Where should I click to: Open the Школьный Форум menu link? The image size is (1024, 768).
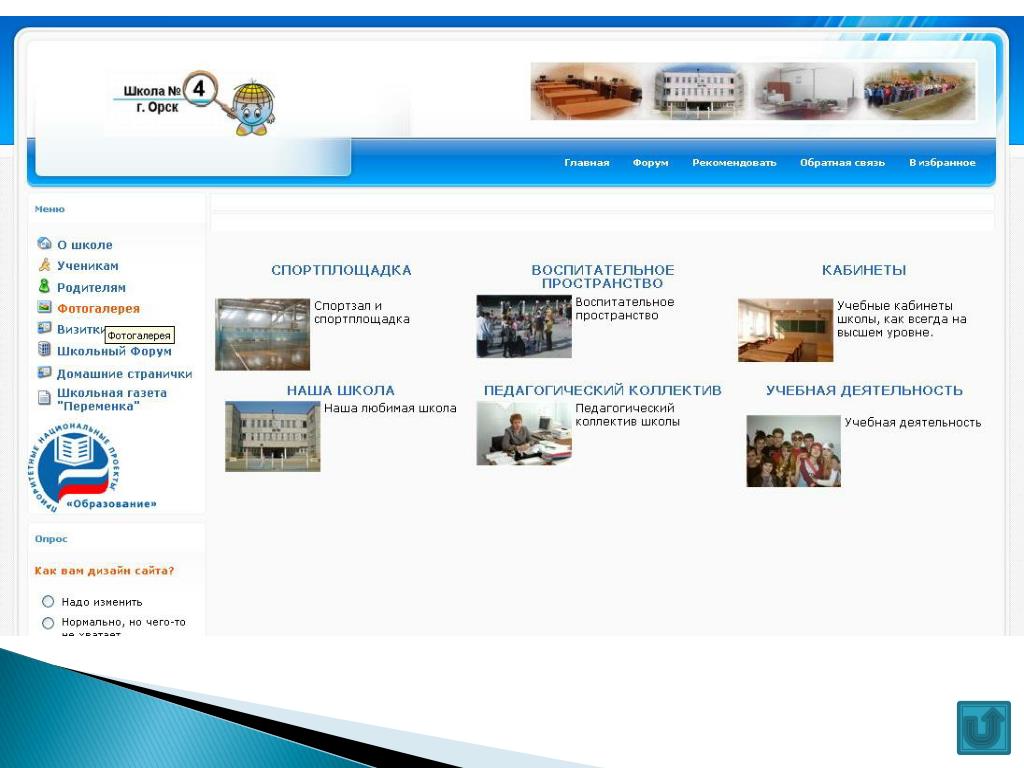point(114,351)
